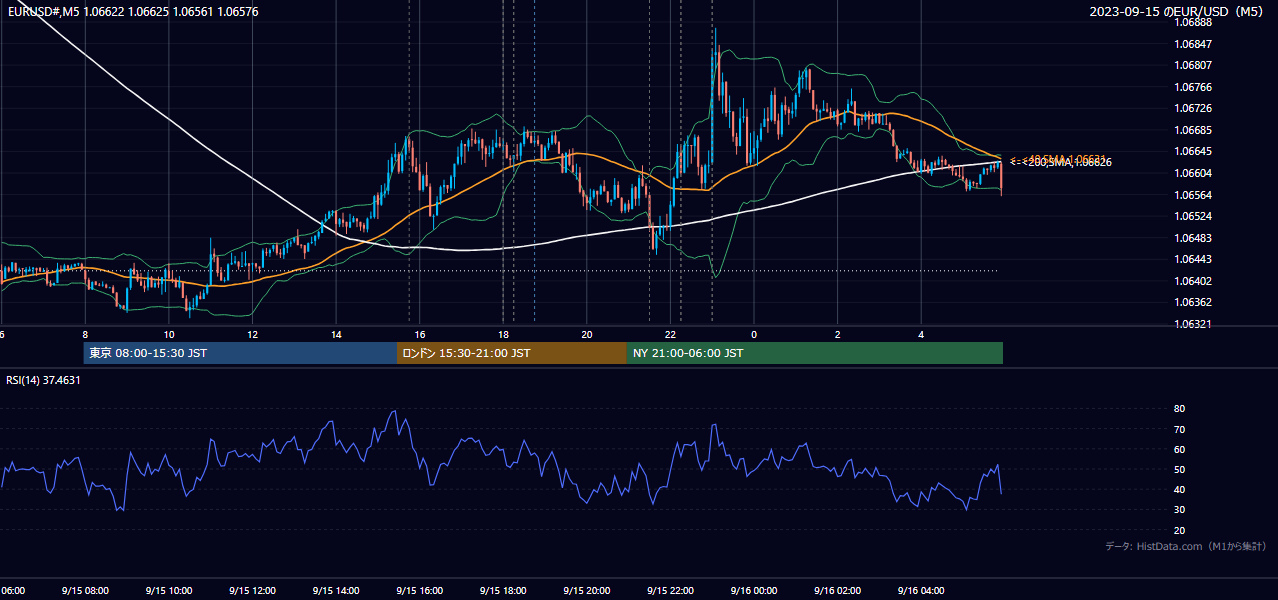The image size is (1278, 600).
Task: Click the 9/15 10:00 date label at bottom
Action: click(168, 591)
